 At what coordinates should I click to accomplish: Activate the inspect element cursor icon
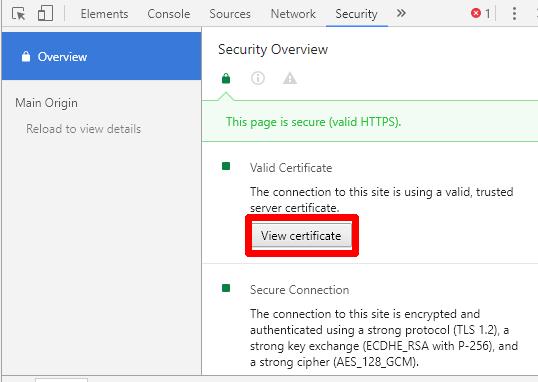click(19, 14)
